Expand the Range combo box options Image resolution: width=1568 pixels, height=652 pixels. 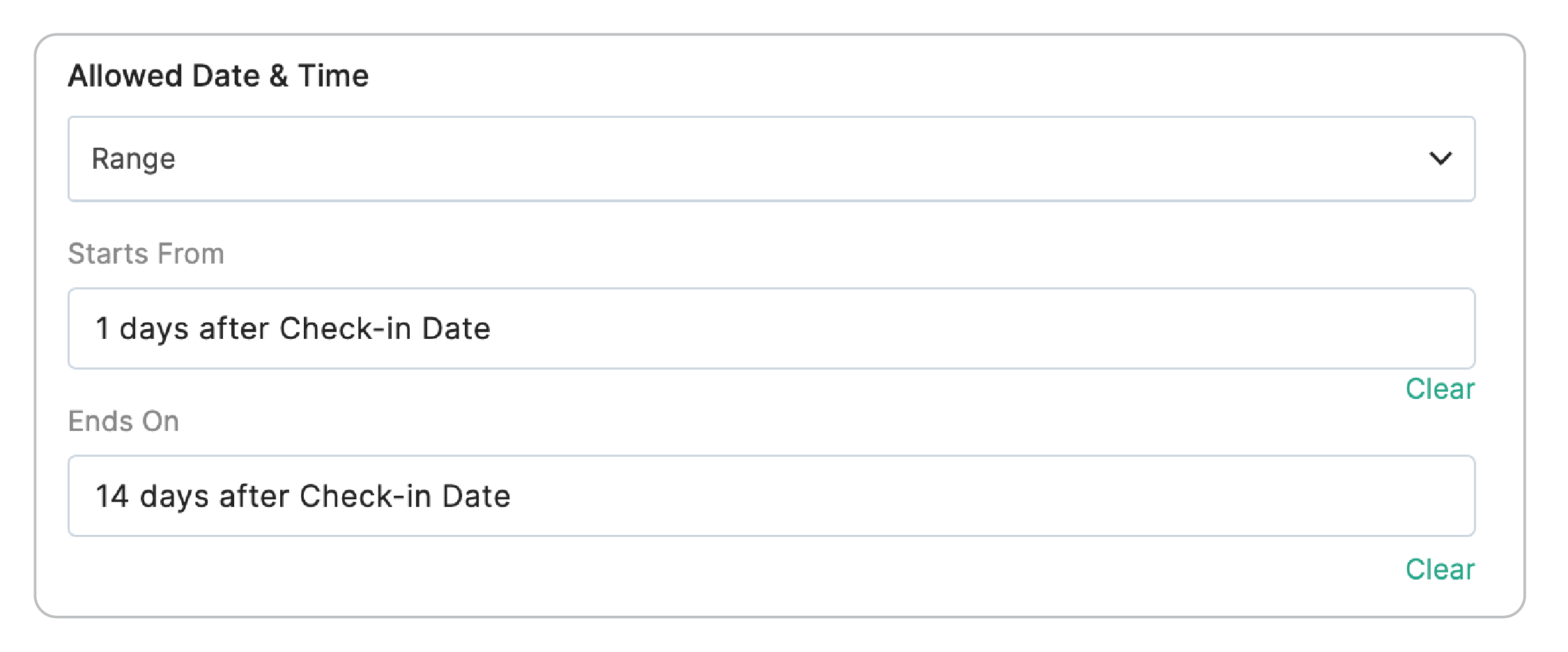[771, 159]
